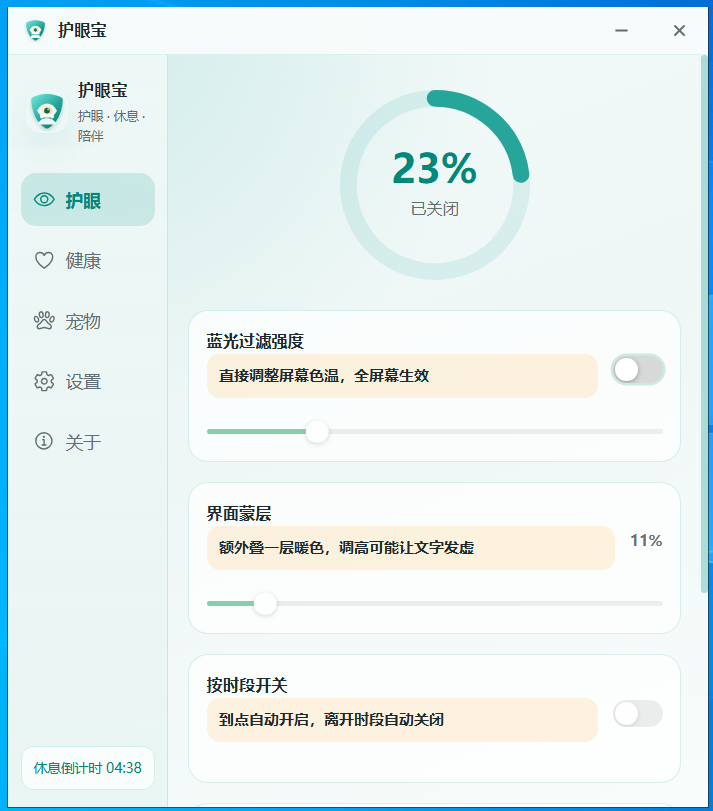Click the 护眼宝 shield logo in the sidebar
Screen dimensions: 713x811
pyautogui.click(x=47, y=112)
